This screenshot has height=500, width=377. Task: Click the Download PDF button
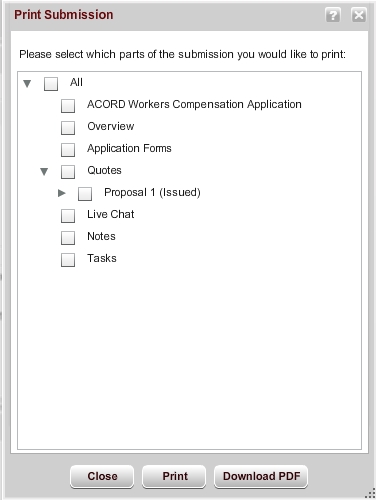tap(261, 476)
